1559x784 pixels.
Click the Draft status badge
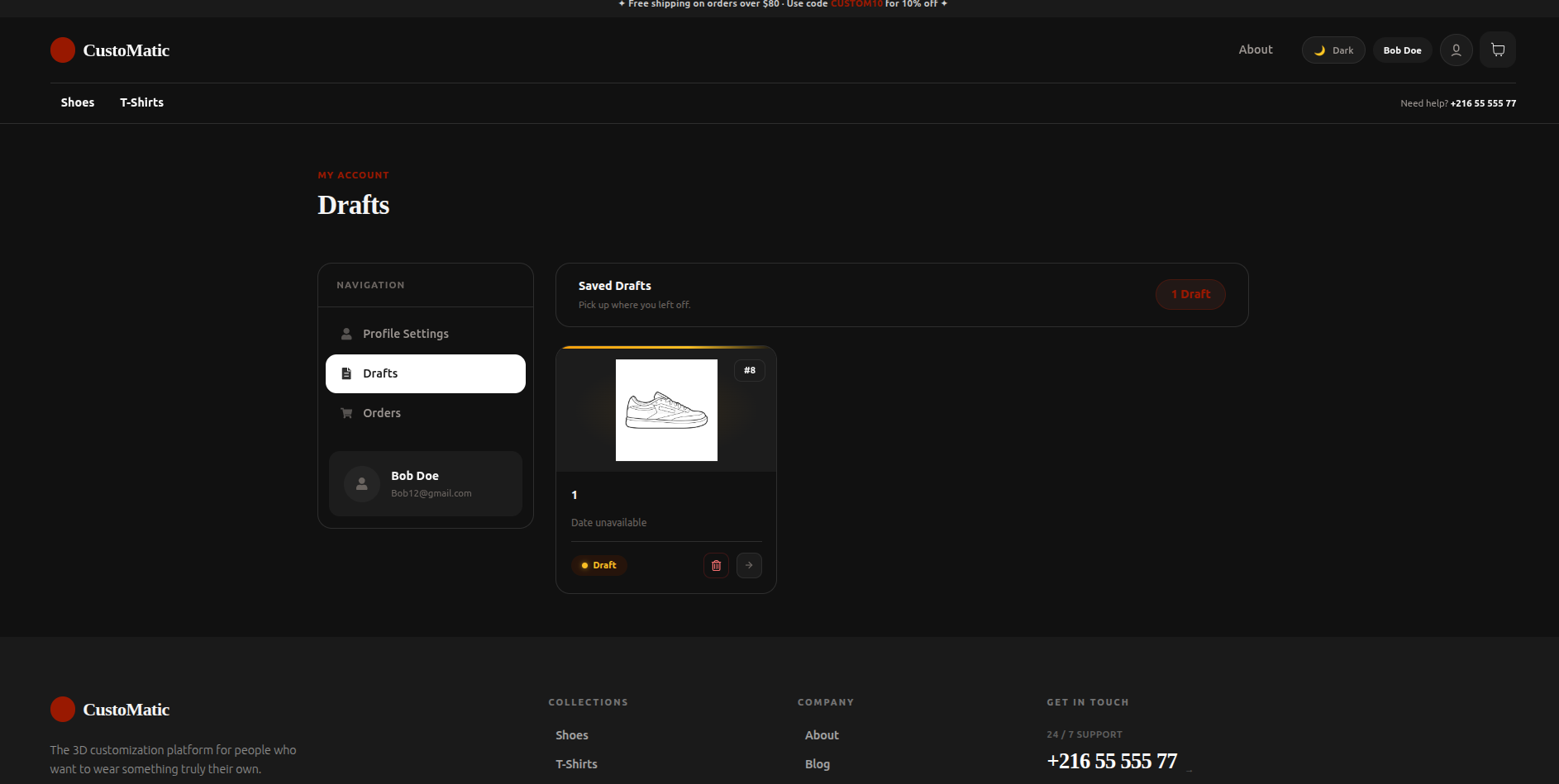[599, 565]
